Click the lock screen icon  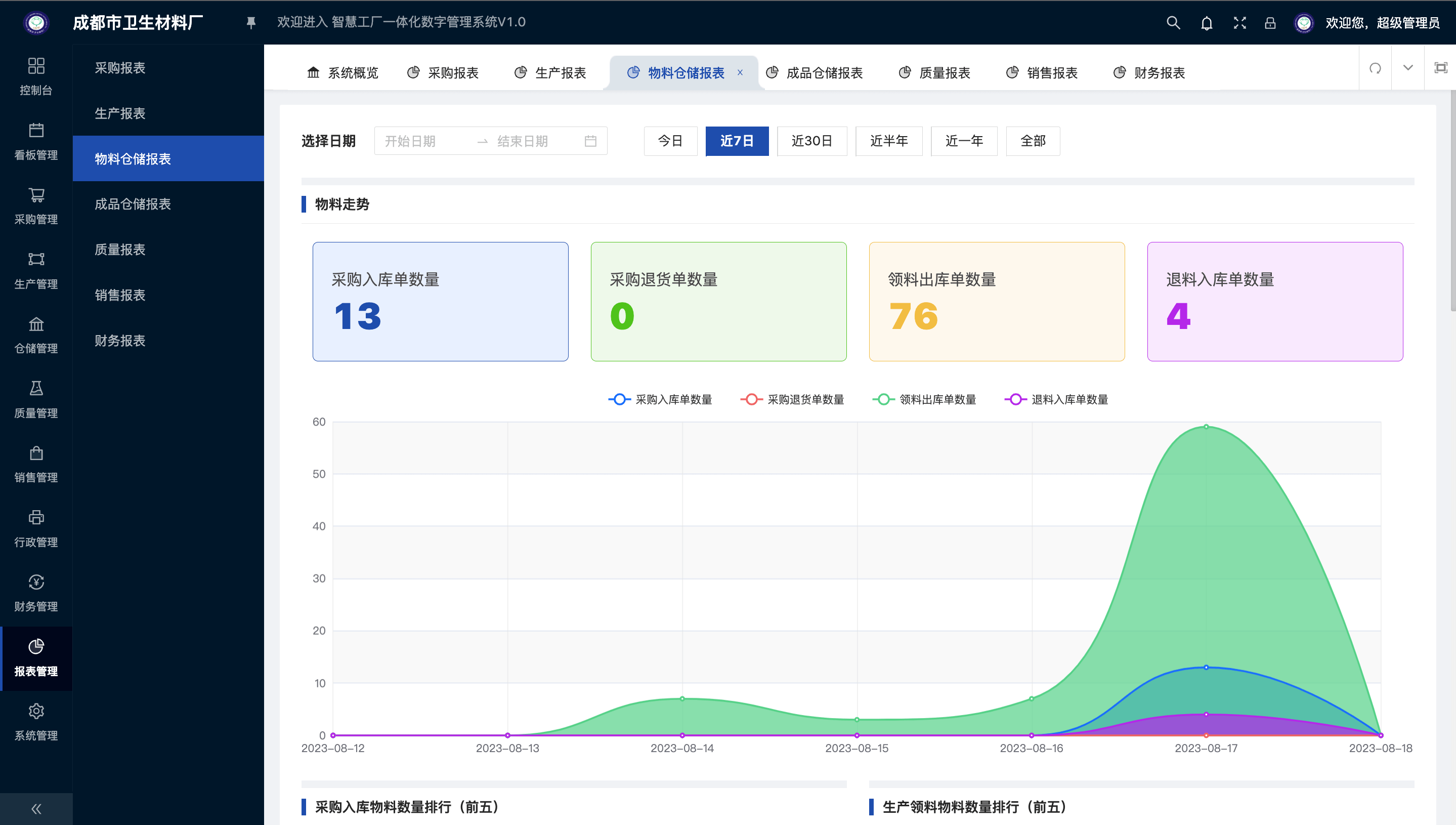point(1270,23)
